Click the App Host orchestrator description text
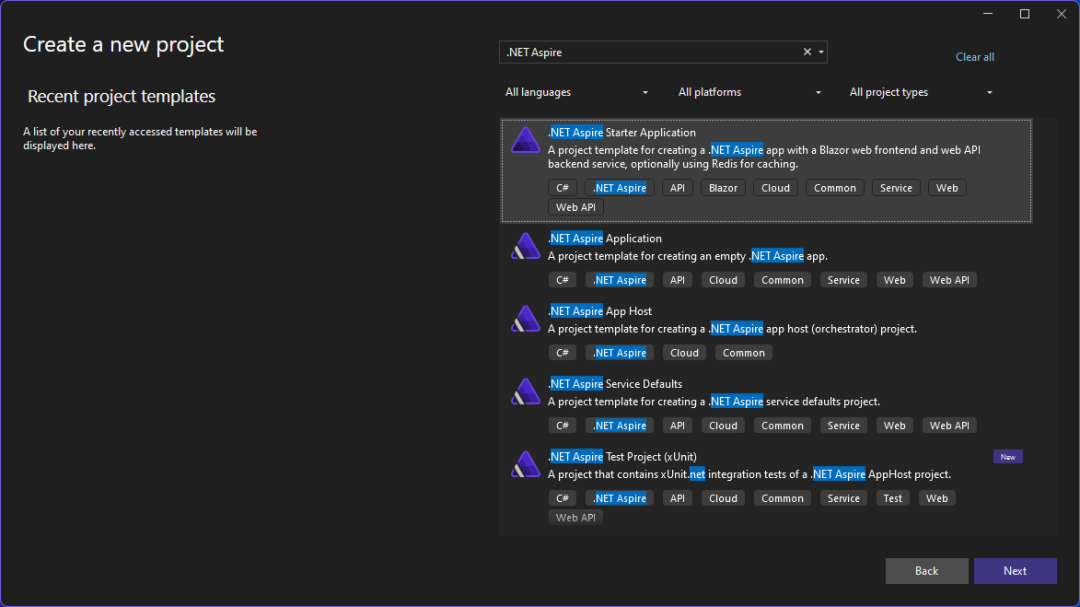Image resolution: width=1080 pixels, height=607 pixels. pos(732,329)
